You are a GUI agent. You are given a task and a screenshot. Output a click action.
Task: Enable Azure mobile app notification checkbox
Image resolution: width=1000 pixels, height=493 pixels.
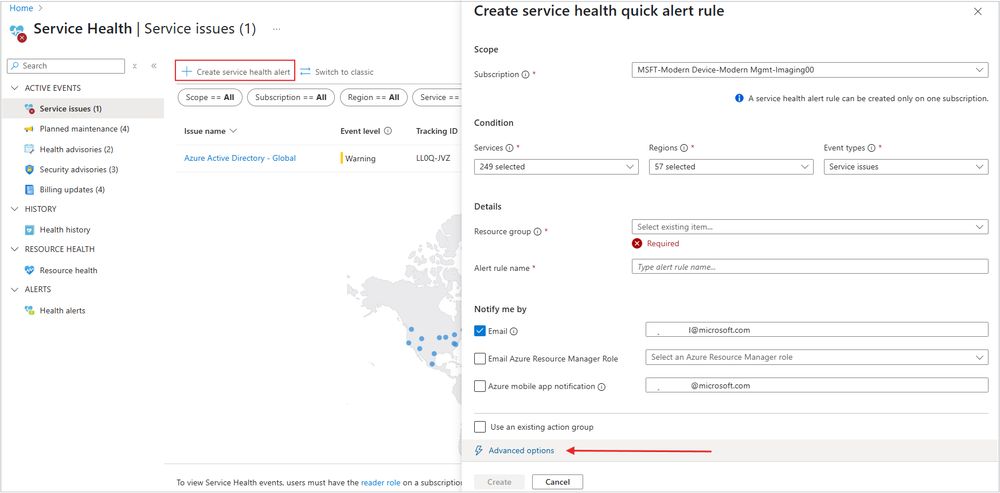(x=480, y=386)
